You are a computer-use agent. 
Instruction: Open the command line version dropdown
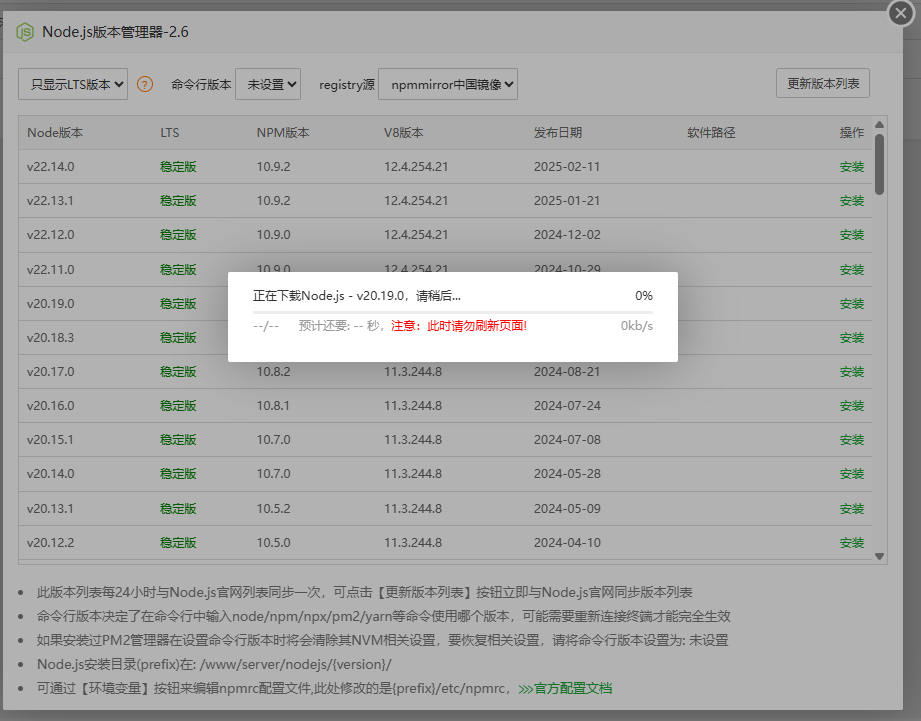pyautogui.click(x=268, y=84)
